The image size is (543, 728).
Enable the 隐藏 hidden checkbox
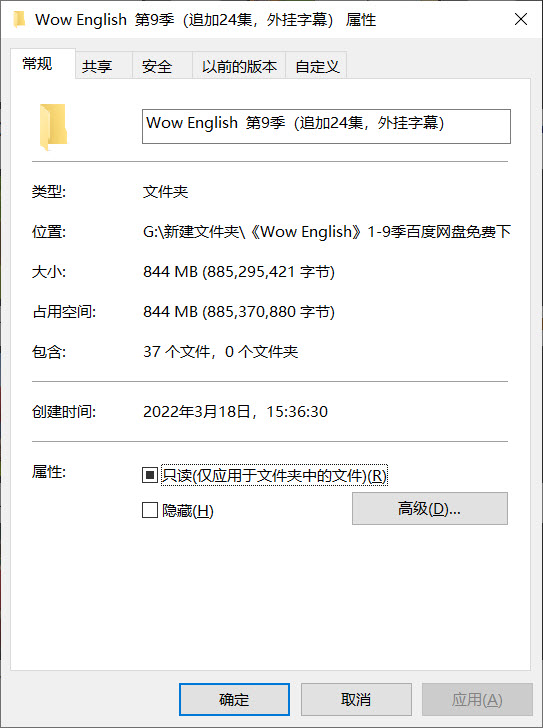click(149, 510)
